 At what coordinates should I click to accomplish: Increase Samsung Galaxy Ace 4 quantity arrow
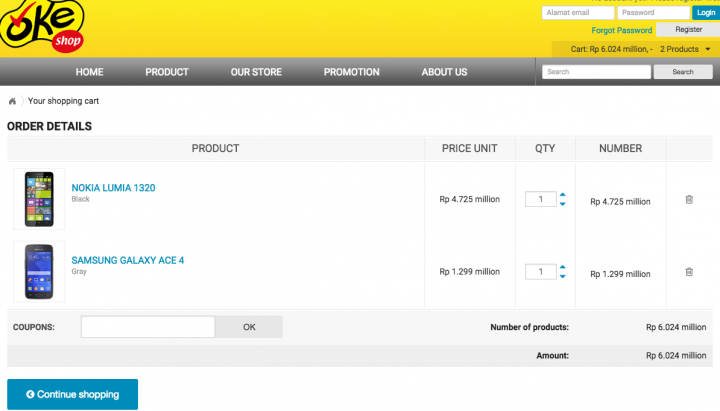tap(562, 267)
